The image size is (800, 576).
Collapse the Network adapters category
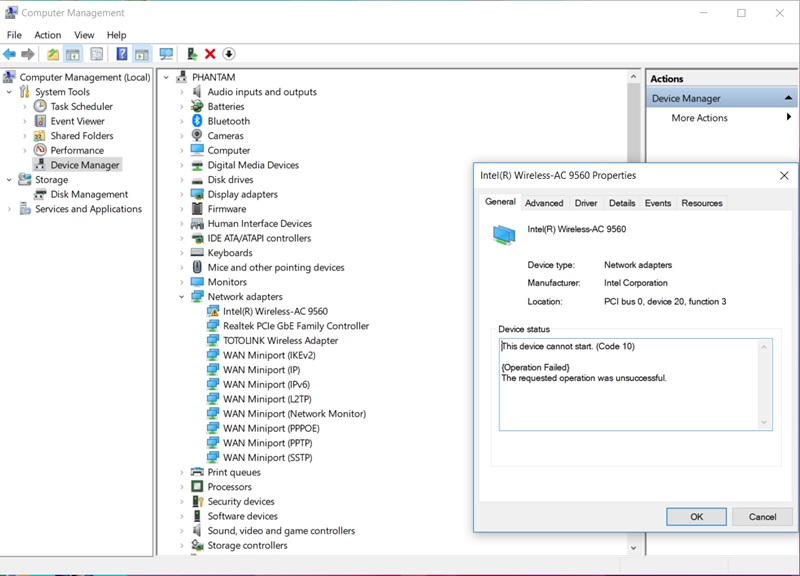[x=182, y=297]
